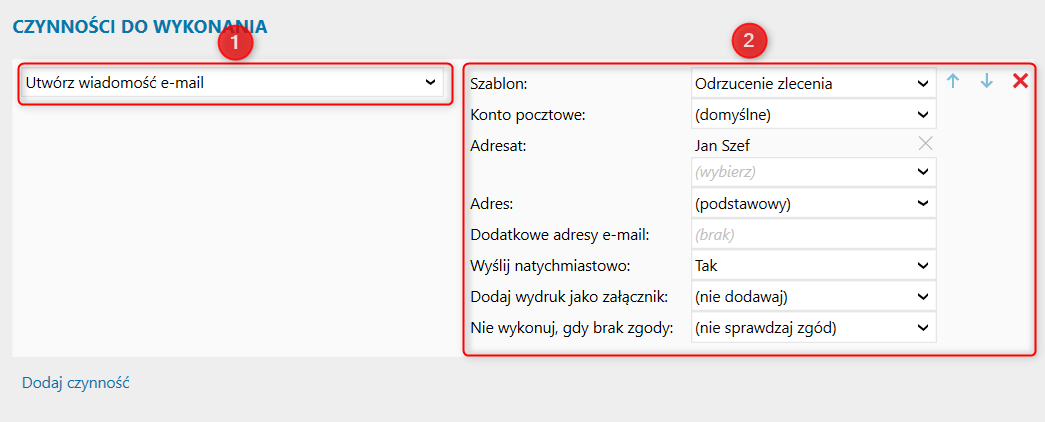Click red annotation marker number 1
Screen dimensions: 1045x422
235,42
